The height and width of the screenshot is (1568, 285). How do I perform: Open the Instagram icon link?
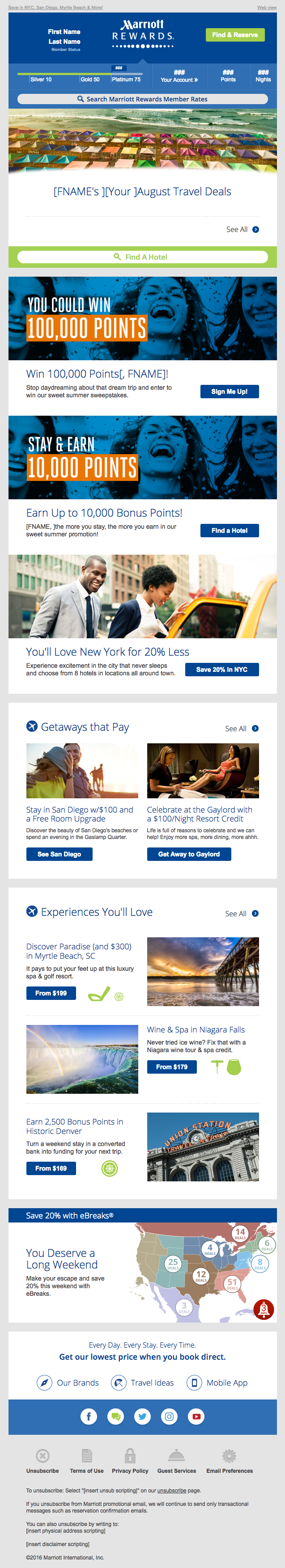(169, 1416)
